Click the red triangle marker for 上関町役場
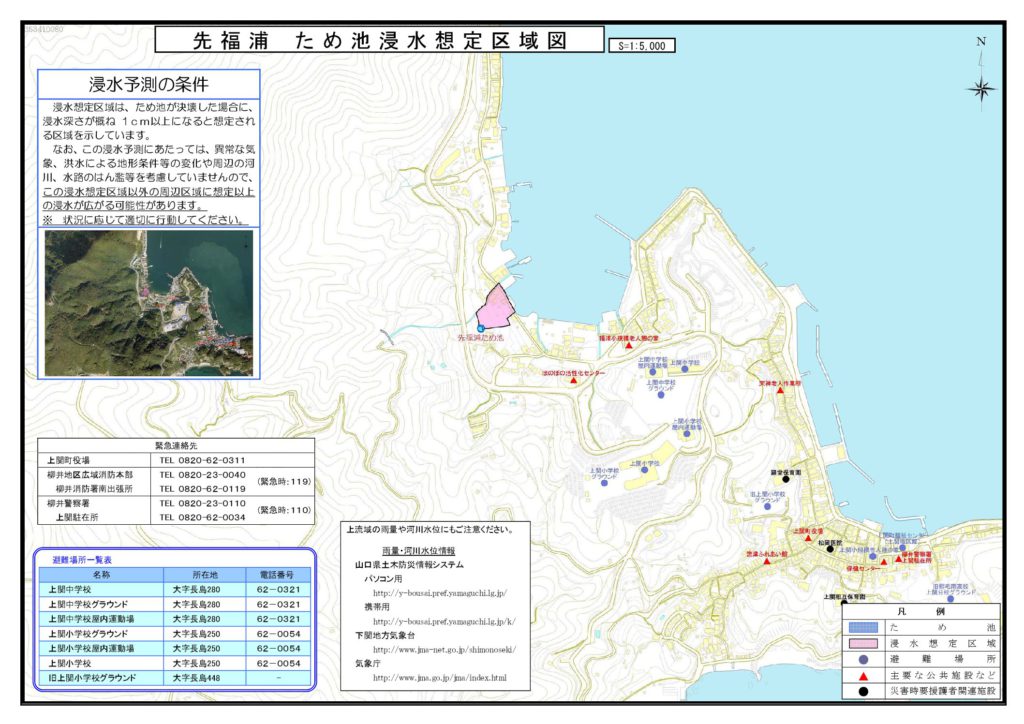The image size is (1024, 724). pyautogui.click(x=808, y=539)
